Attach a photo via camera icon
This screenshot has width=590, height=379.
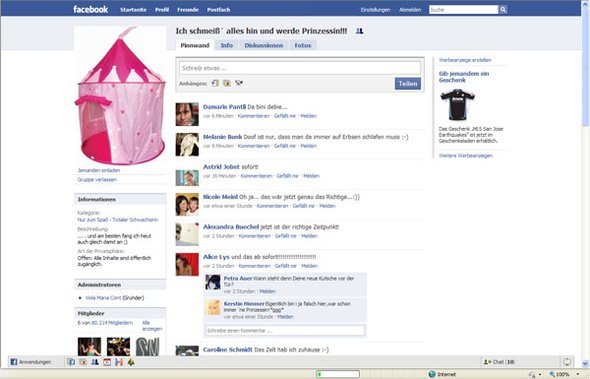[x=227, y=83]
